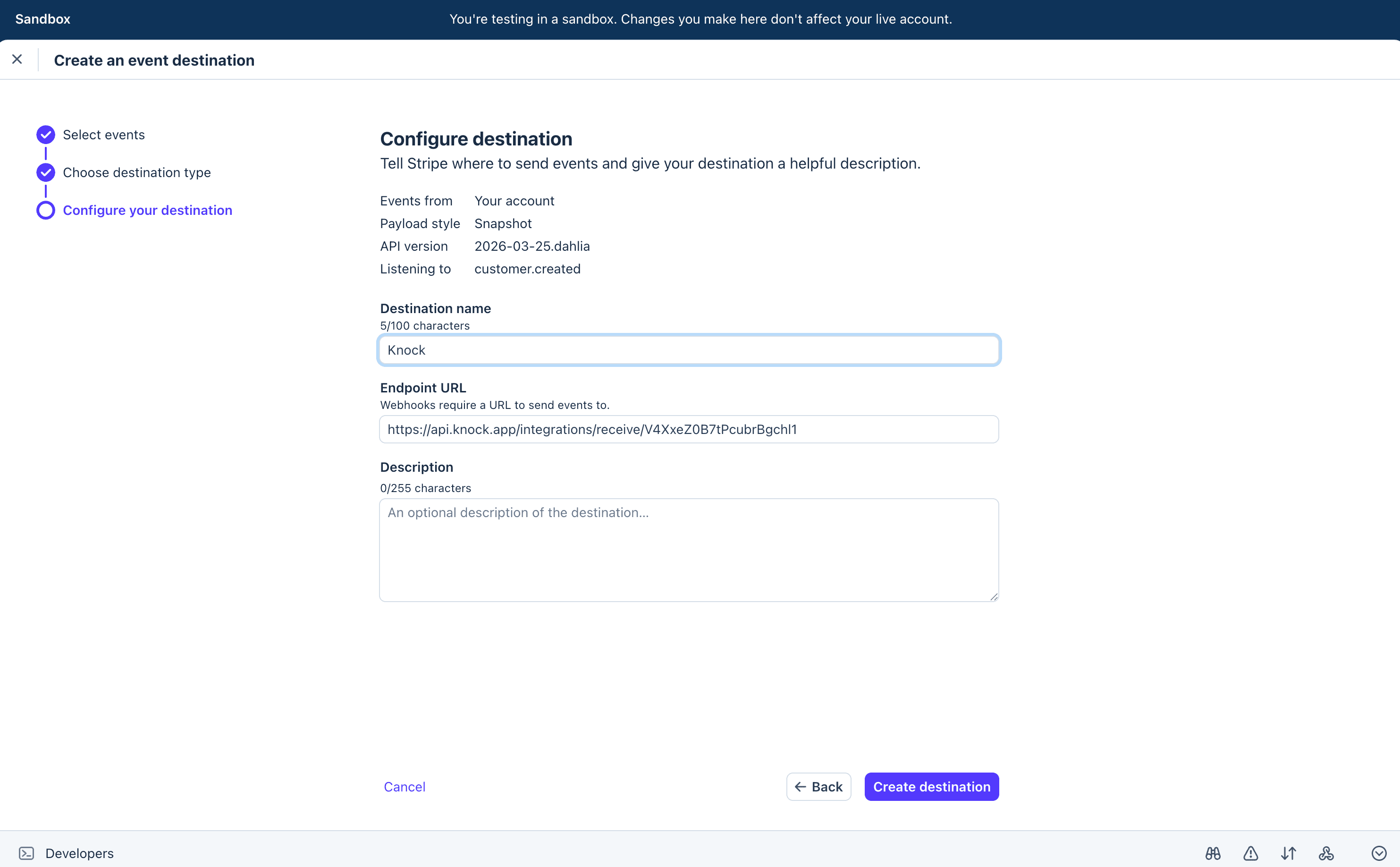
Task: Click inside the Destination name field
Action: click(x=688, y=349)
